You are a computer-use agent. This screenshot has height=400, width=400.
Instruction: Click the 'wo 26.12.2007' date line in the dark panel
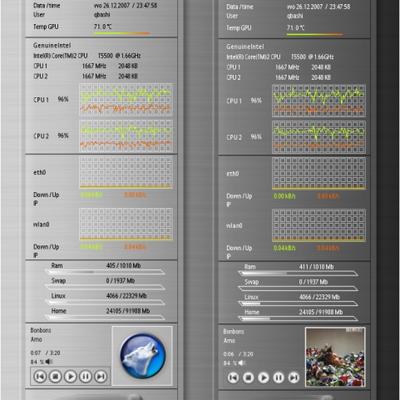click(x=319, y=7)
